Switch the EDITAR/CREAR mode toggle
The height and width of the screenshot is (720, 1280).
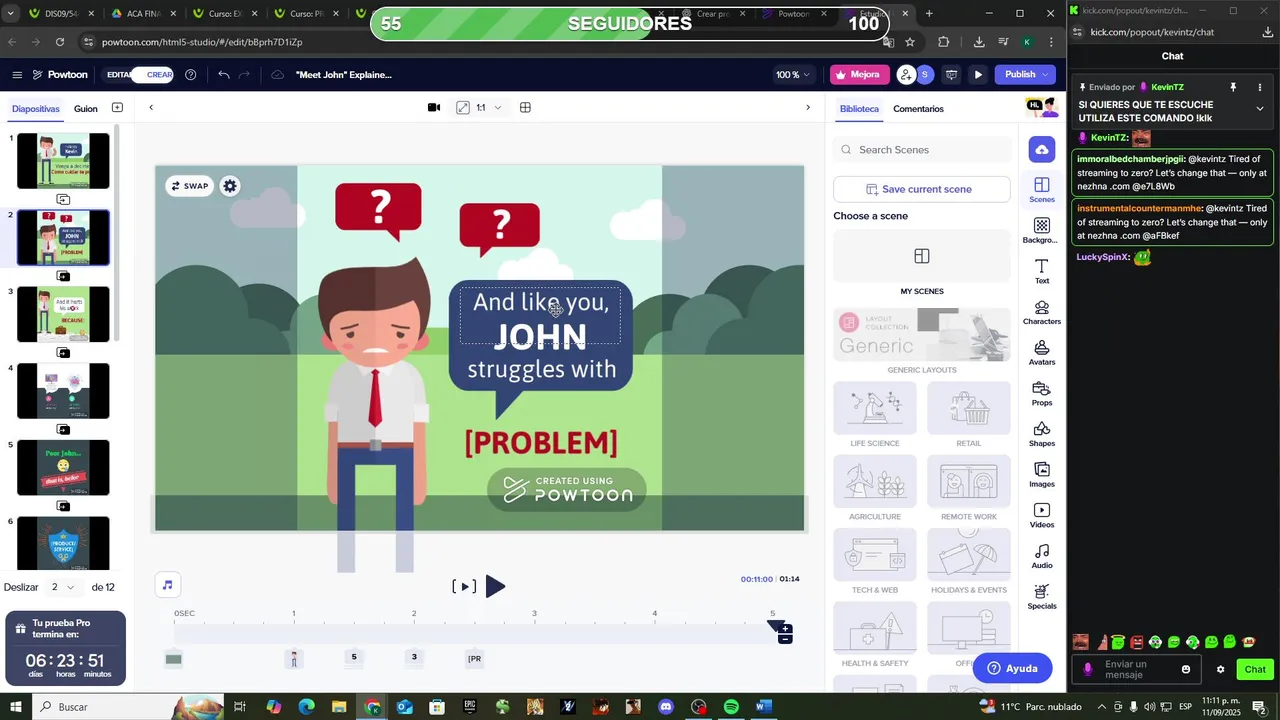pyautogui.click(x=139, y=75)
